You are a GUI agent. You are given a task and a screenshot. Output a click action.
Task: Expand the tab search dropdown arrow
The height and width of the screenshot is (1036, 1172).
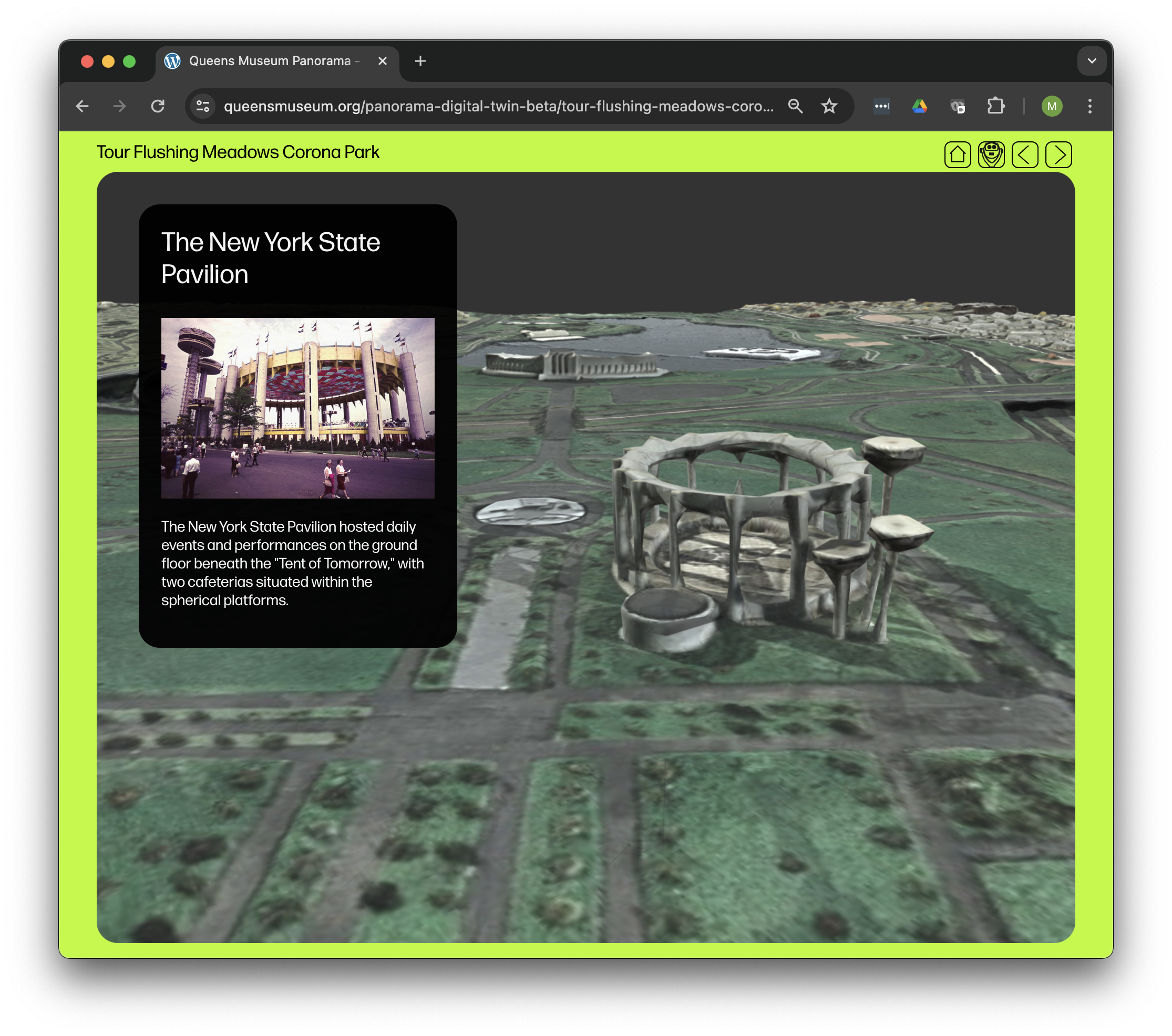pos(1092,61)
